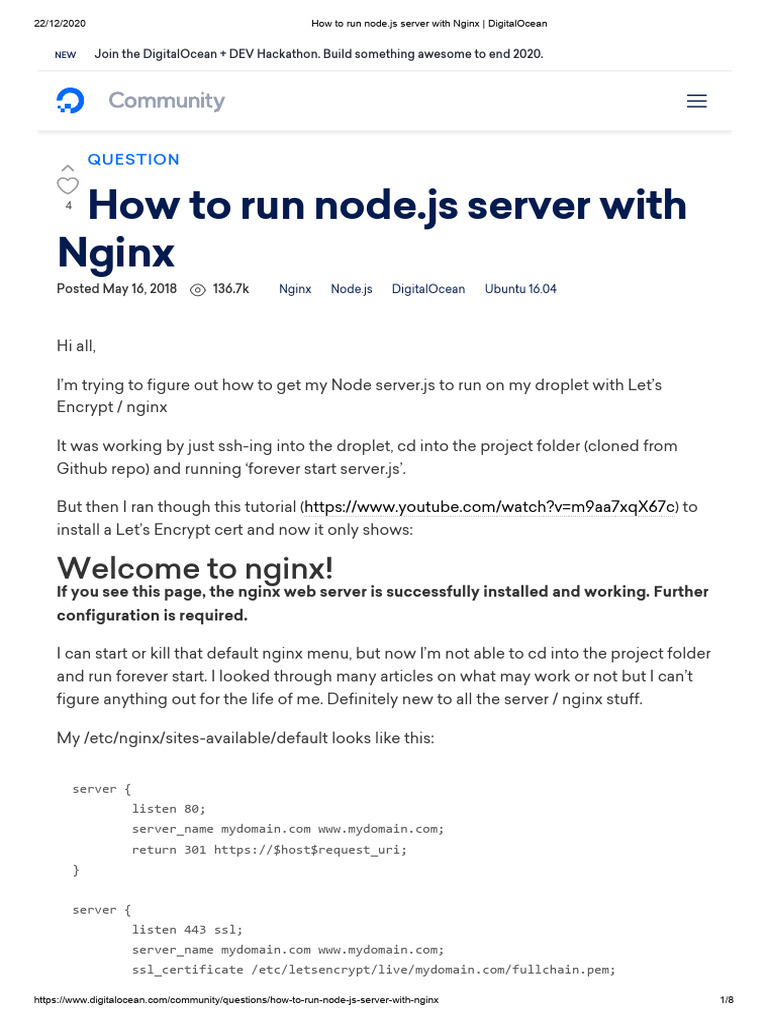
Task: Click the 'return 301' code line
Action: pyautogui.click(x=269, y=850)
